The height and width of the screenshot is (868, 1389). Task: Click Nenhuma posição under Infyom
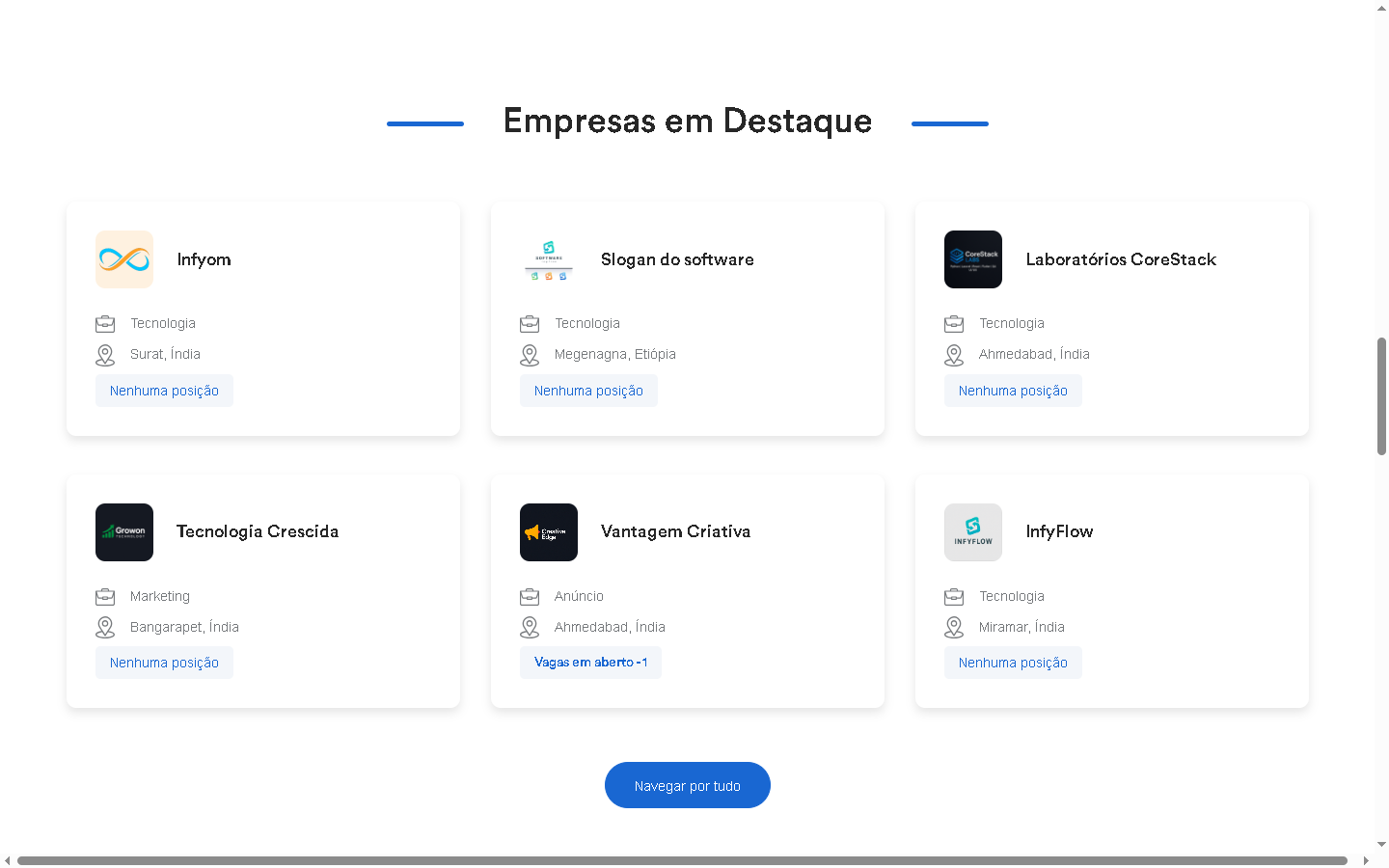click(164, 391)
